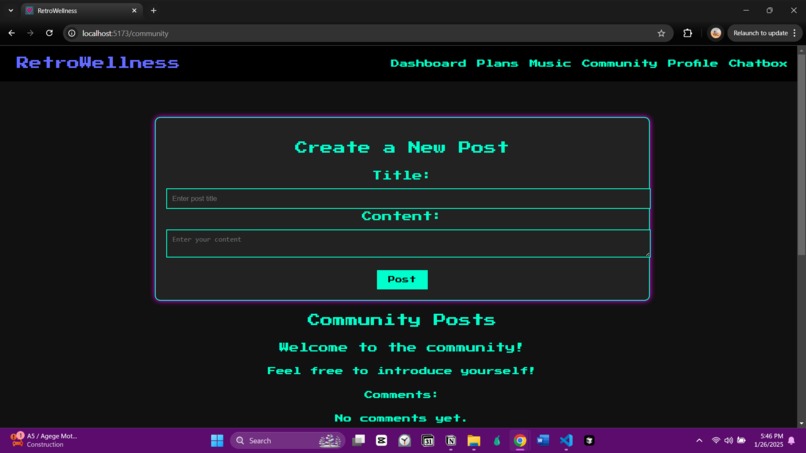The height and width of the screenshot is (453, 806).
Task: Open File Explorer from the taskbar
Action: pyautogui.click(x=473, y=441)
